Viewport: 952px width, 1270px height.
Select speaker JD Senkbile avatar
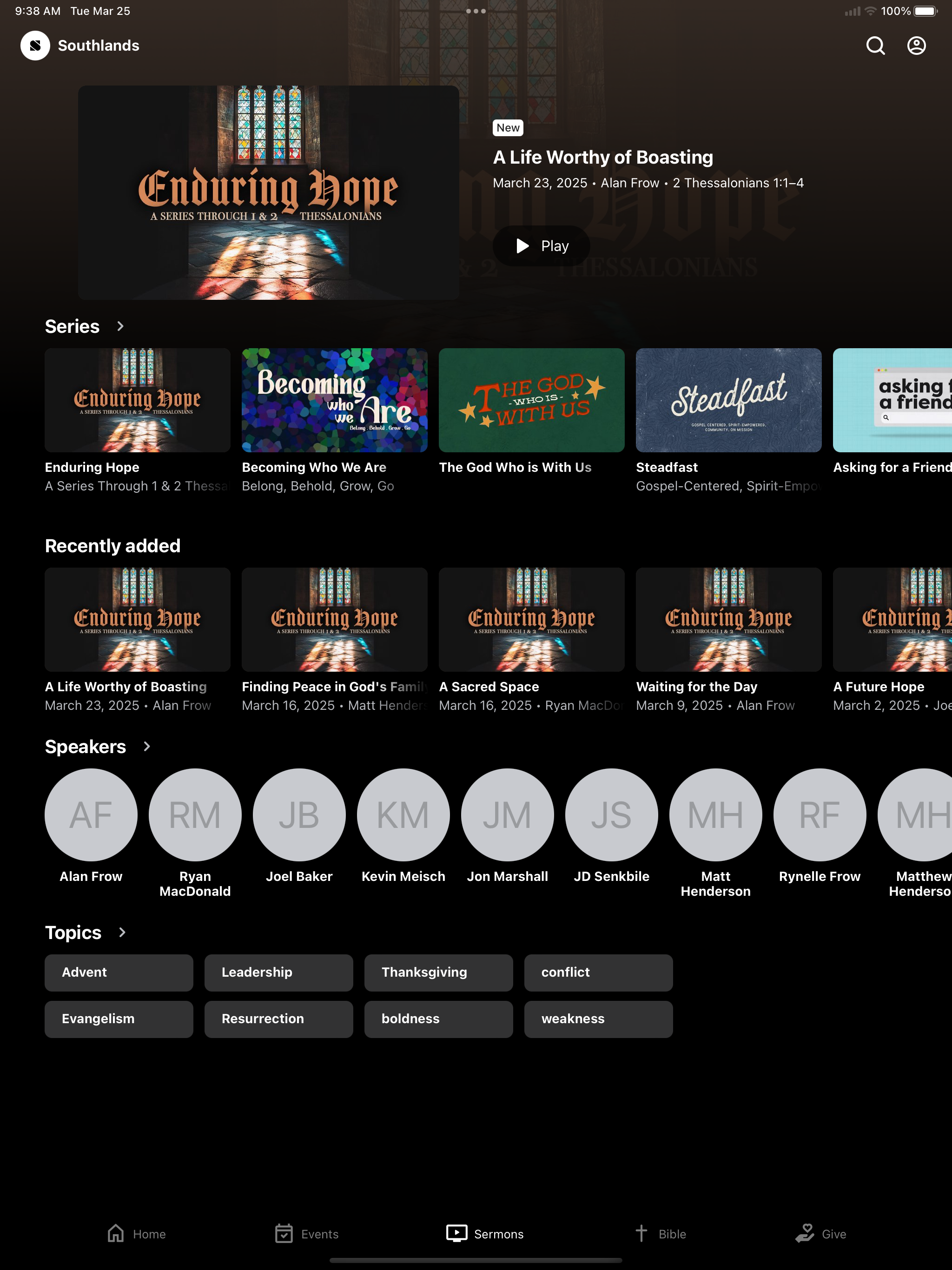pos(612,815)
